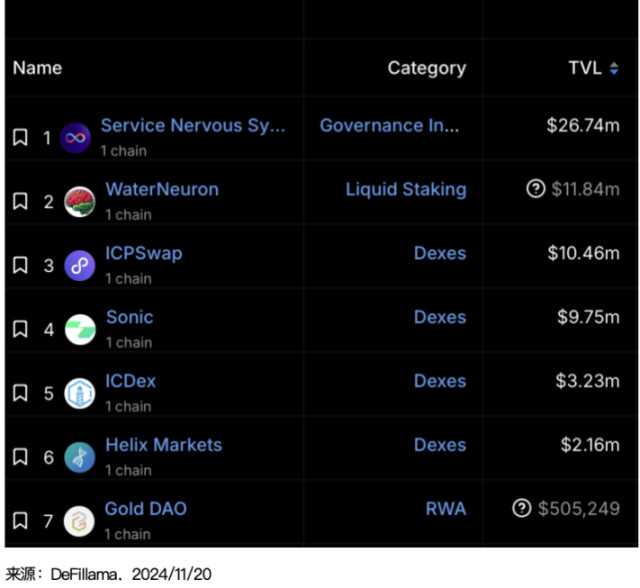
Task: Click the Gold DAO logo icon
Action: [80, 521]
